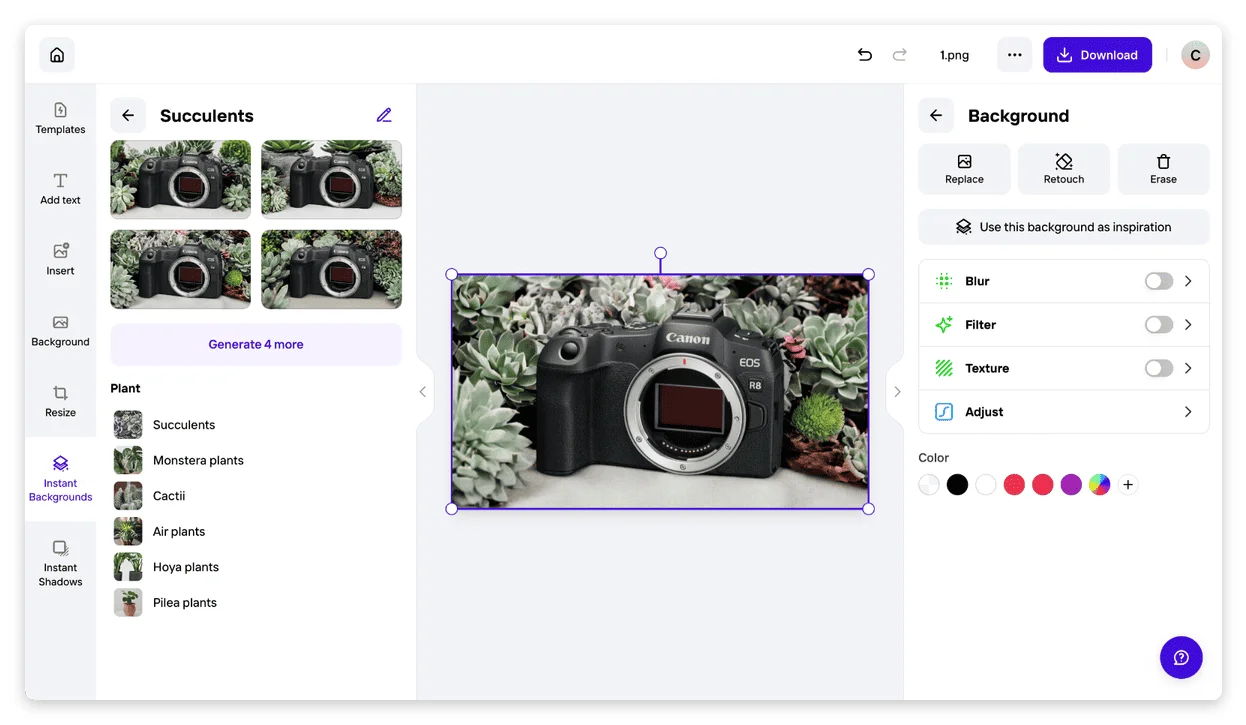Screen dimensions: 1246x725
Task: Click Use this background as inspiration
Action: point(1064,227)
